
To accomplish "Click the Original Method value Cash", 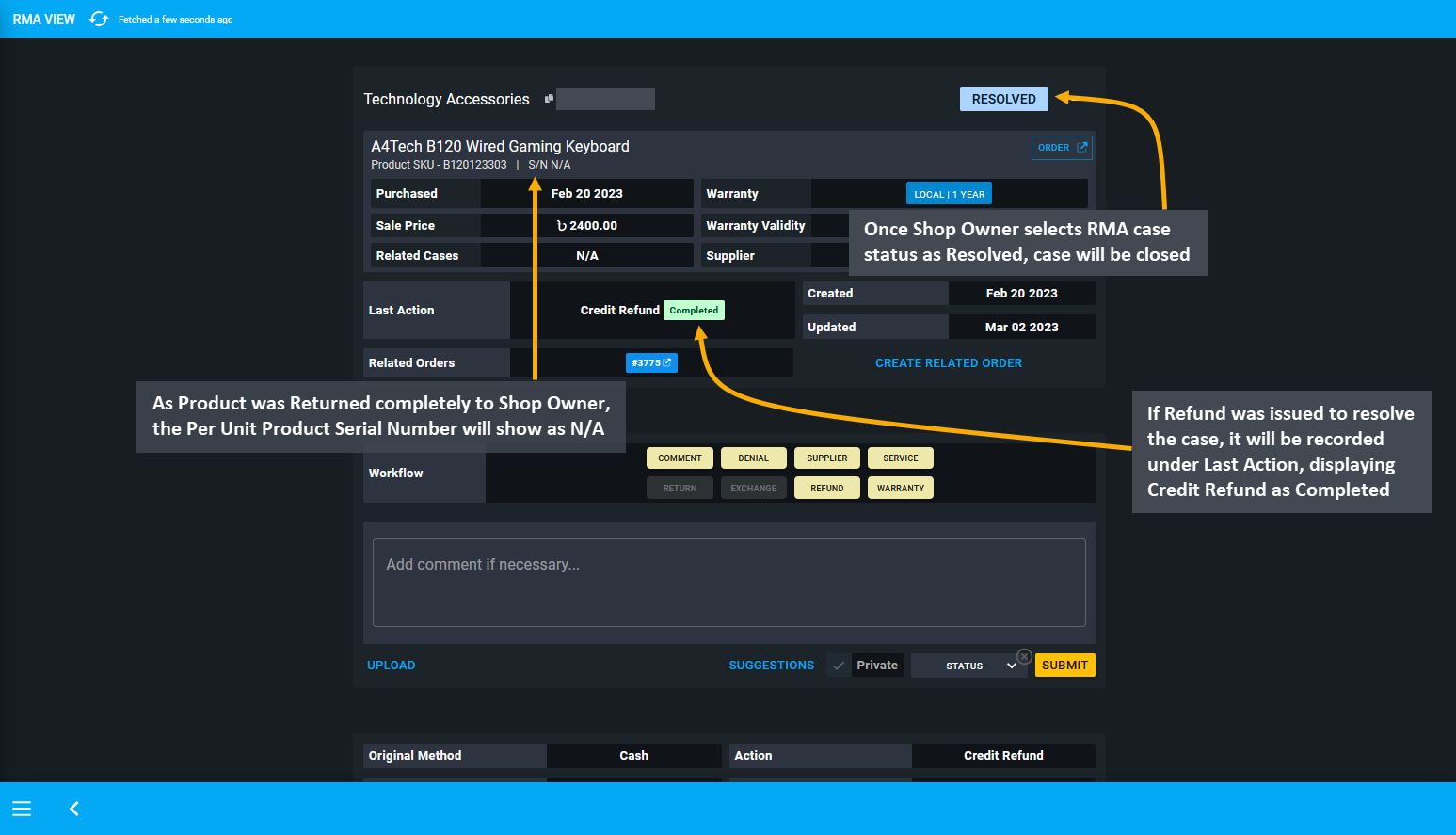I will coord(633,756).
